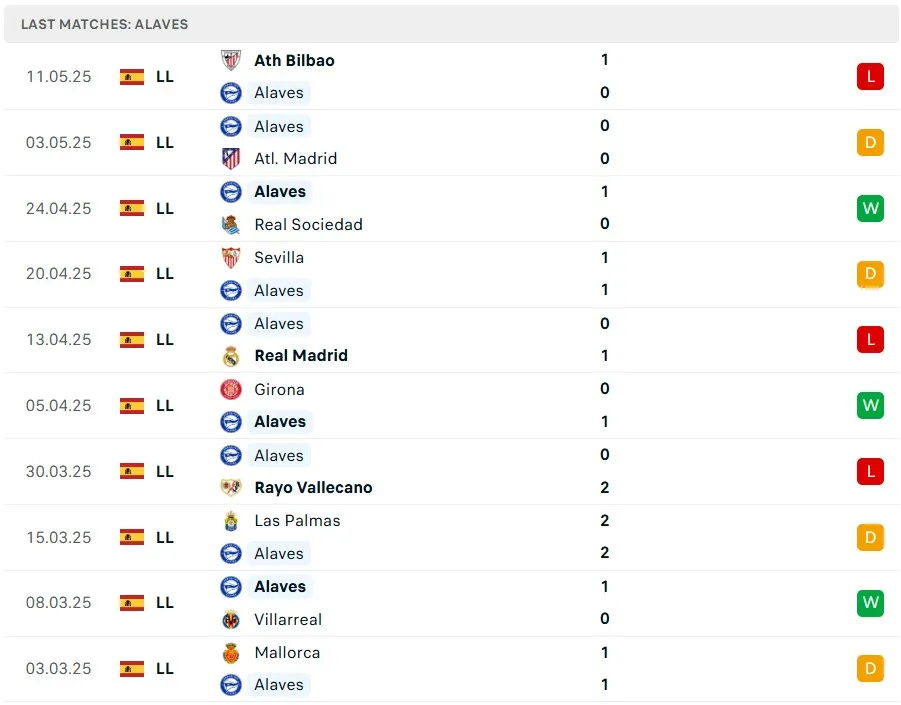Click the Real Madrid club crest
Viewport: 901px width, 705px height.
pyautogui.click(x=231, y=355)
